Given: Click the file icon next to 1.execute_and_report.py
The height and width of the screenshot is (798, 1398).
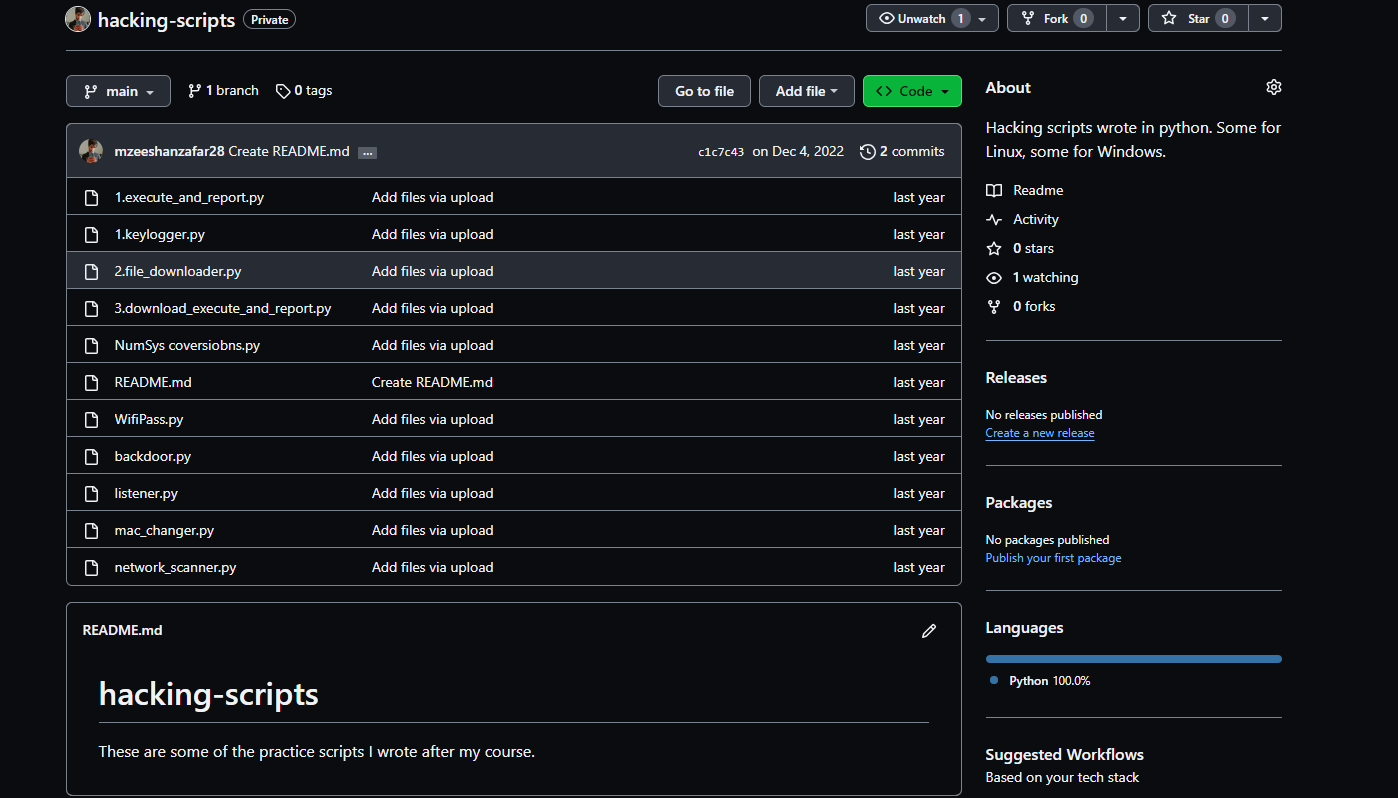Looking at the screenshot, I should pos(92,197).
